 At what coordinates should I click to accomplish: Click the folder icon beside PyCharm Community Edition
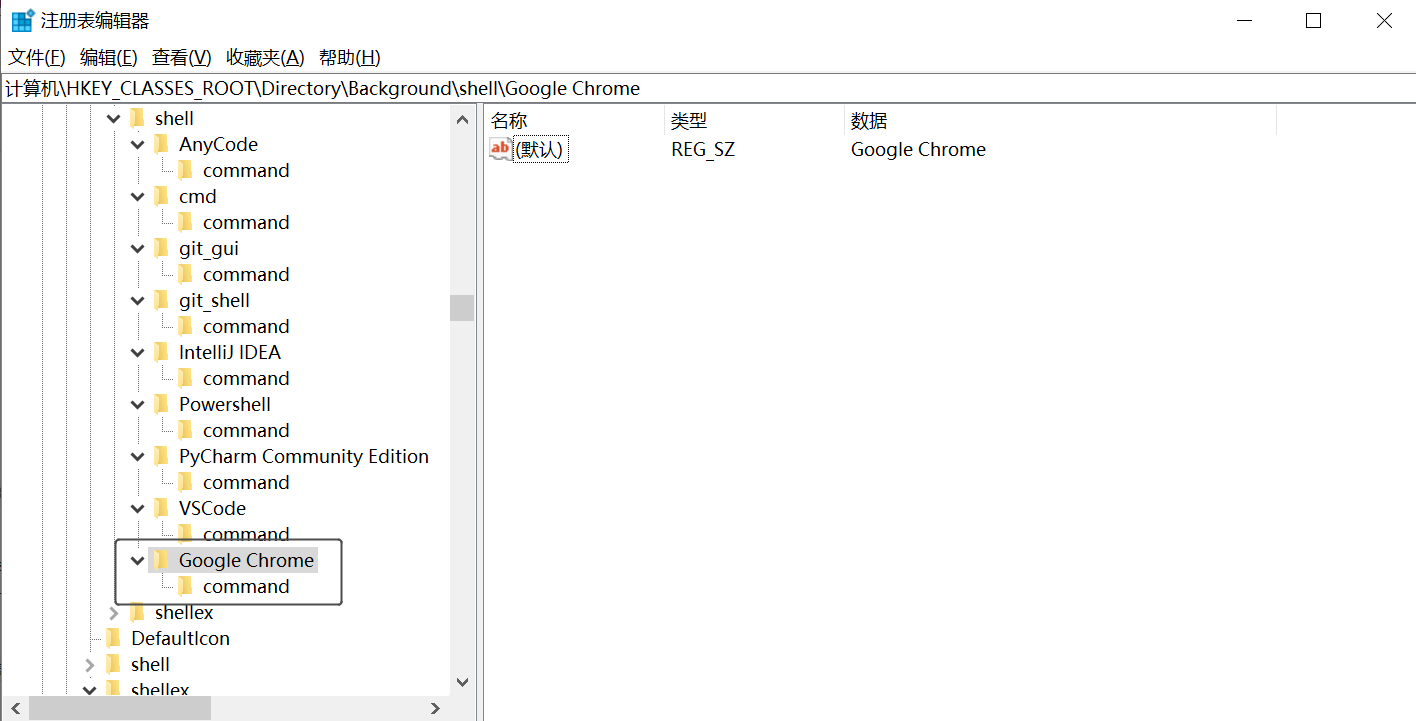(x=161, y=456)
